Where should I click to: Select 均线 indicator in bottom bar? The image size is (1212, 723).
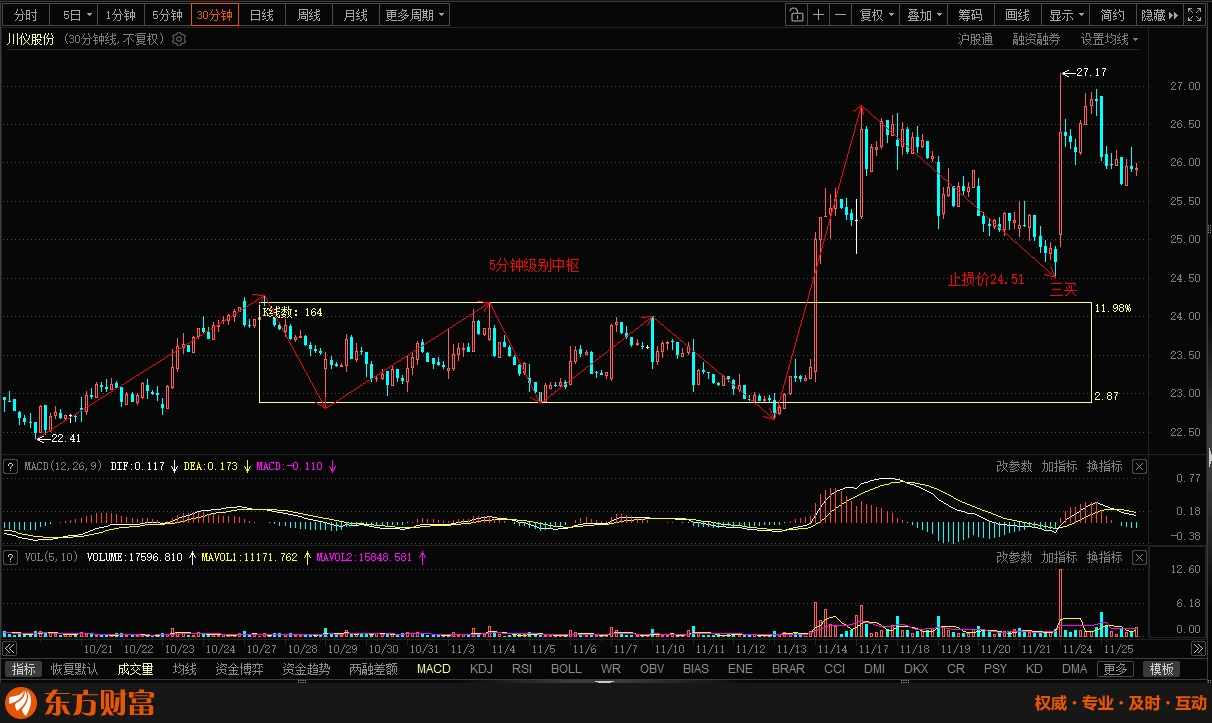(x=184, y=669)
